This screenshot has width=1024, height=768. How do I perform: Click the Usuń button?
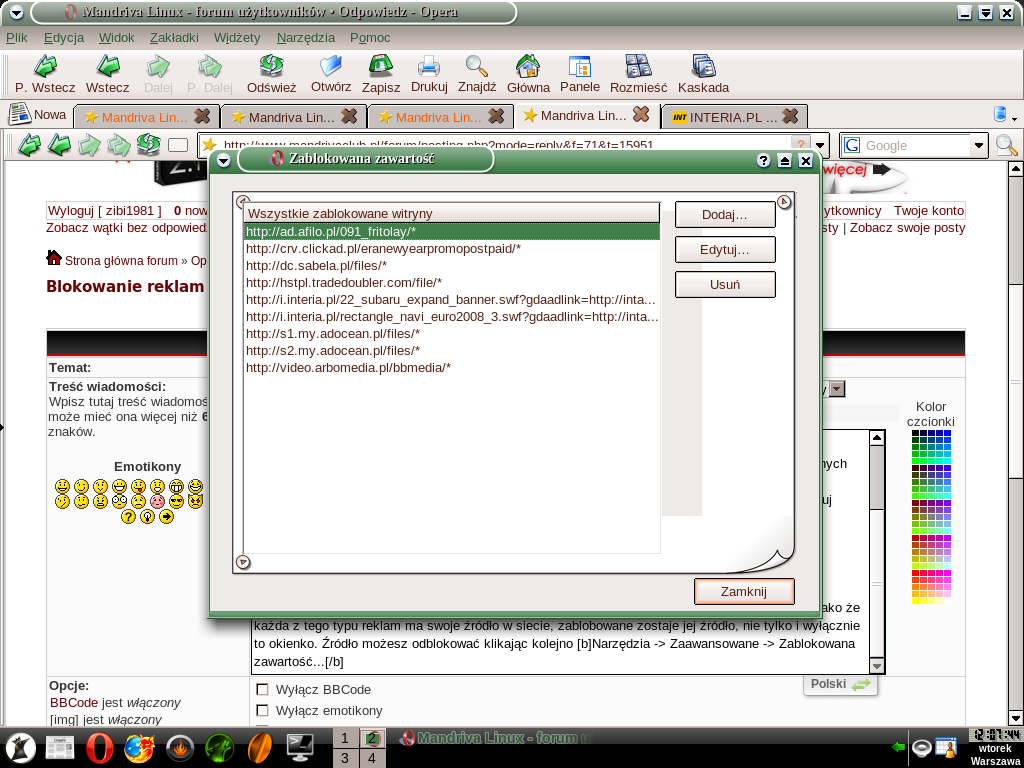pos(725,285)
